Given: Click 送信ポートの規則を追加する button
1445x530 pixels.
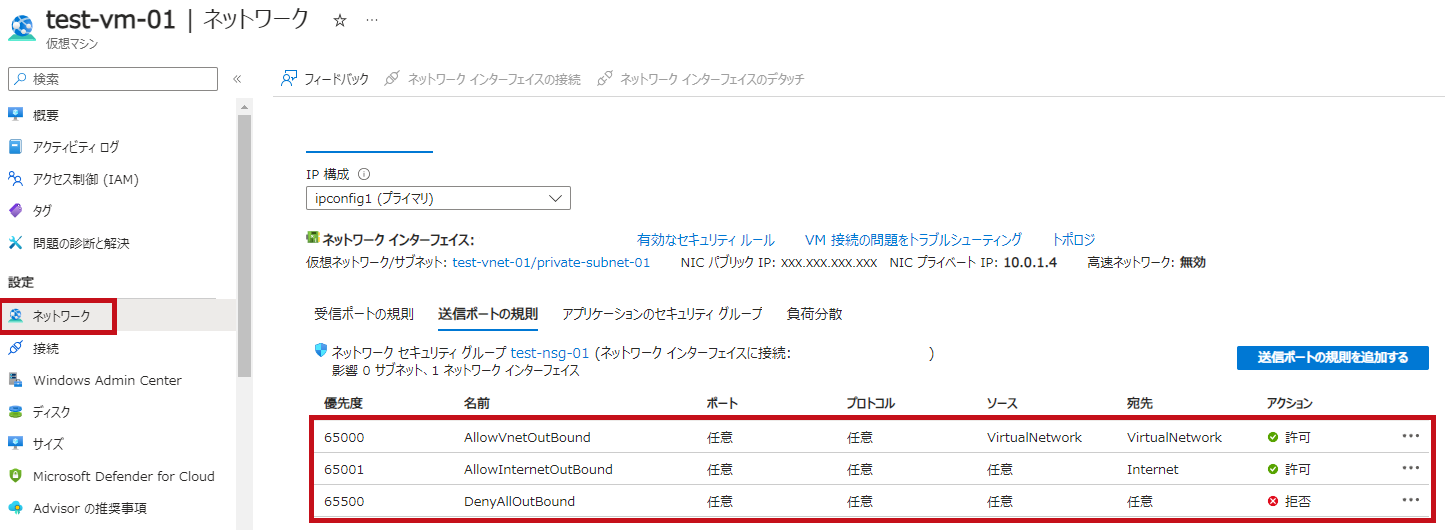Looking at the screenshot, I should point(1333,358).
